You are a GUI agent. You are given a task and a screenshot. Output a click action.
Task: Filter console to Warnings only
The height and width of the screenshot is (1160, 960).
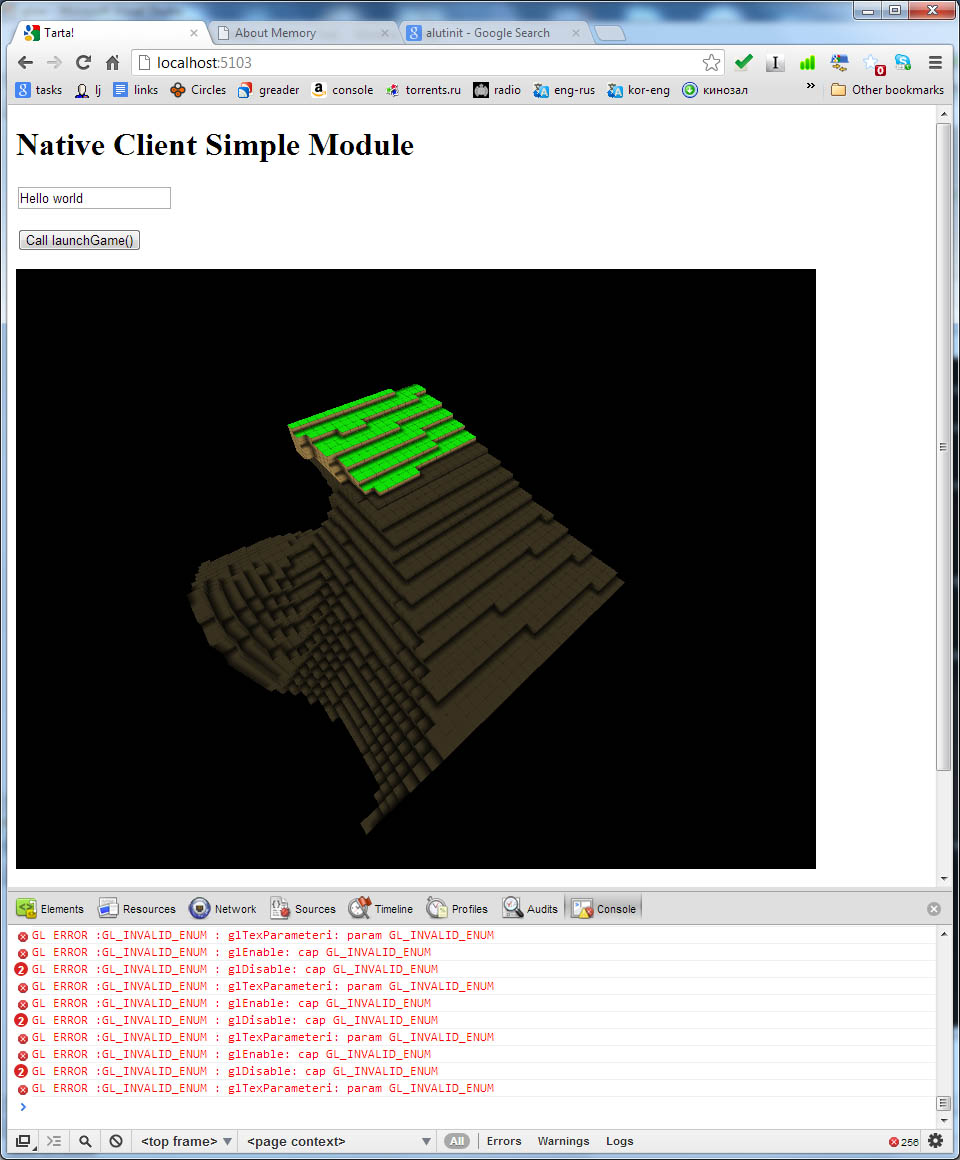point(563,1141)
